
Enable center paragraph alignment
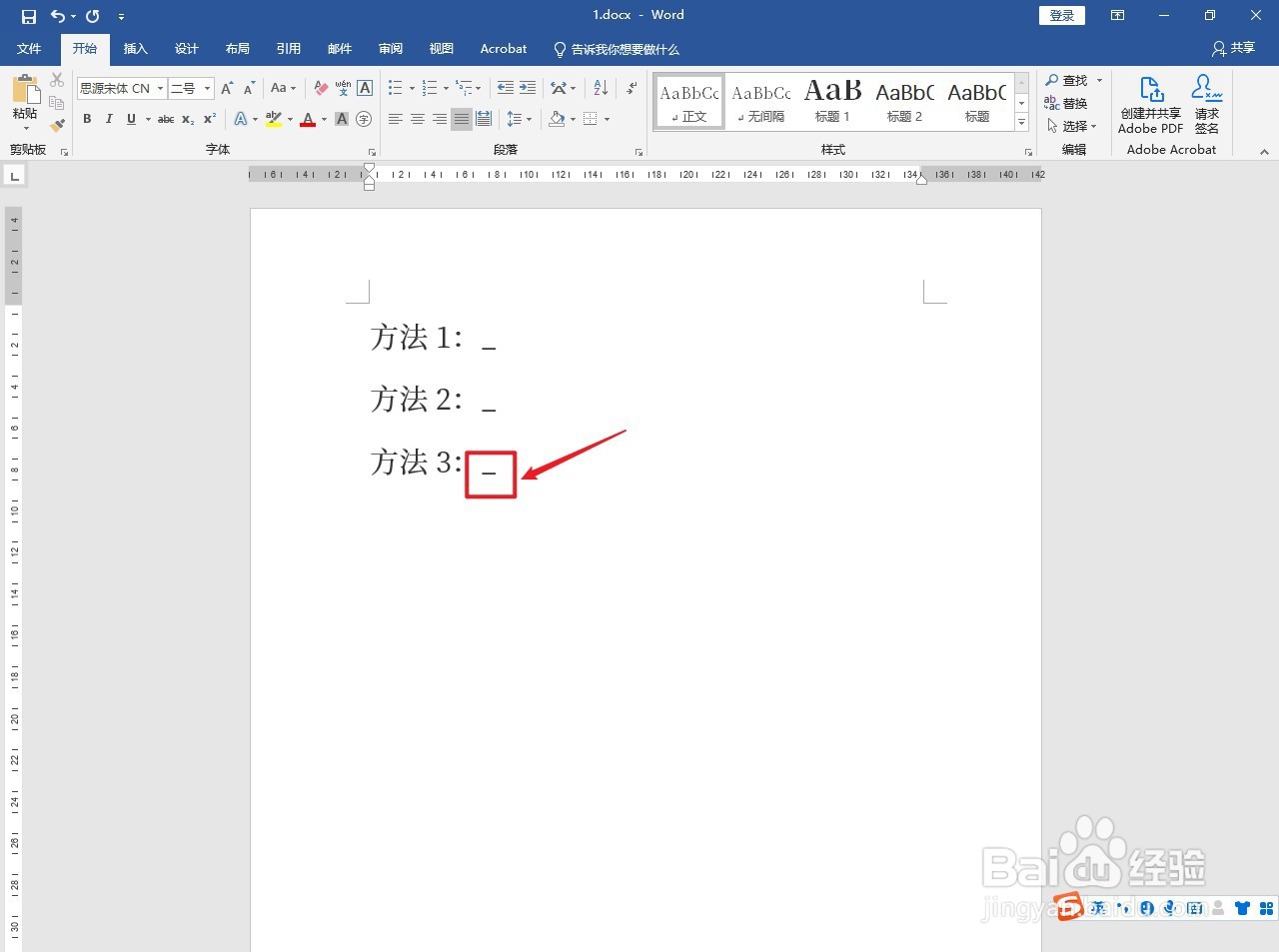(x=417, y=119)
